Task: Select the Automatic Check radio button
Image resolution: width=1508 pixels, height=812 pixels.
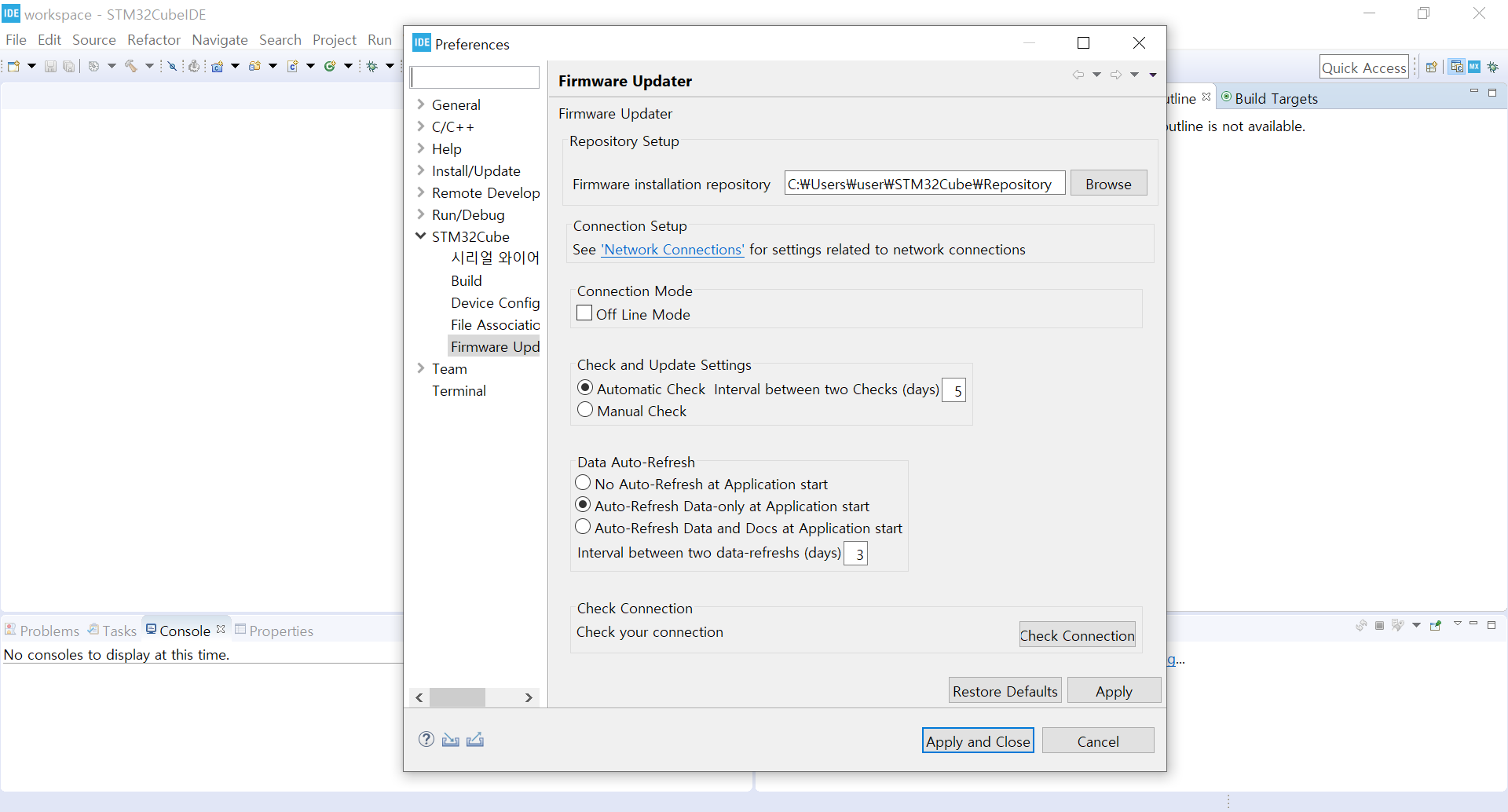Action: click(x=585, y=388)
